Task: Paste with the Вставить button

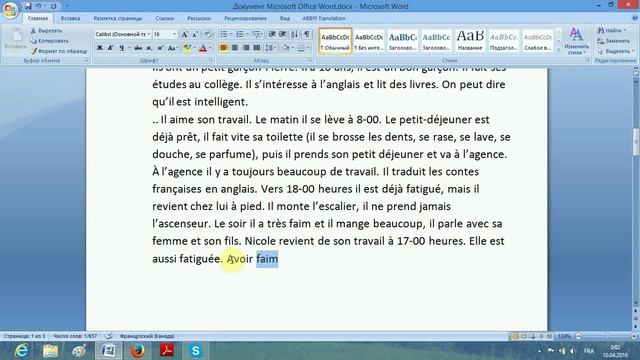Action: point(15,40)
